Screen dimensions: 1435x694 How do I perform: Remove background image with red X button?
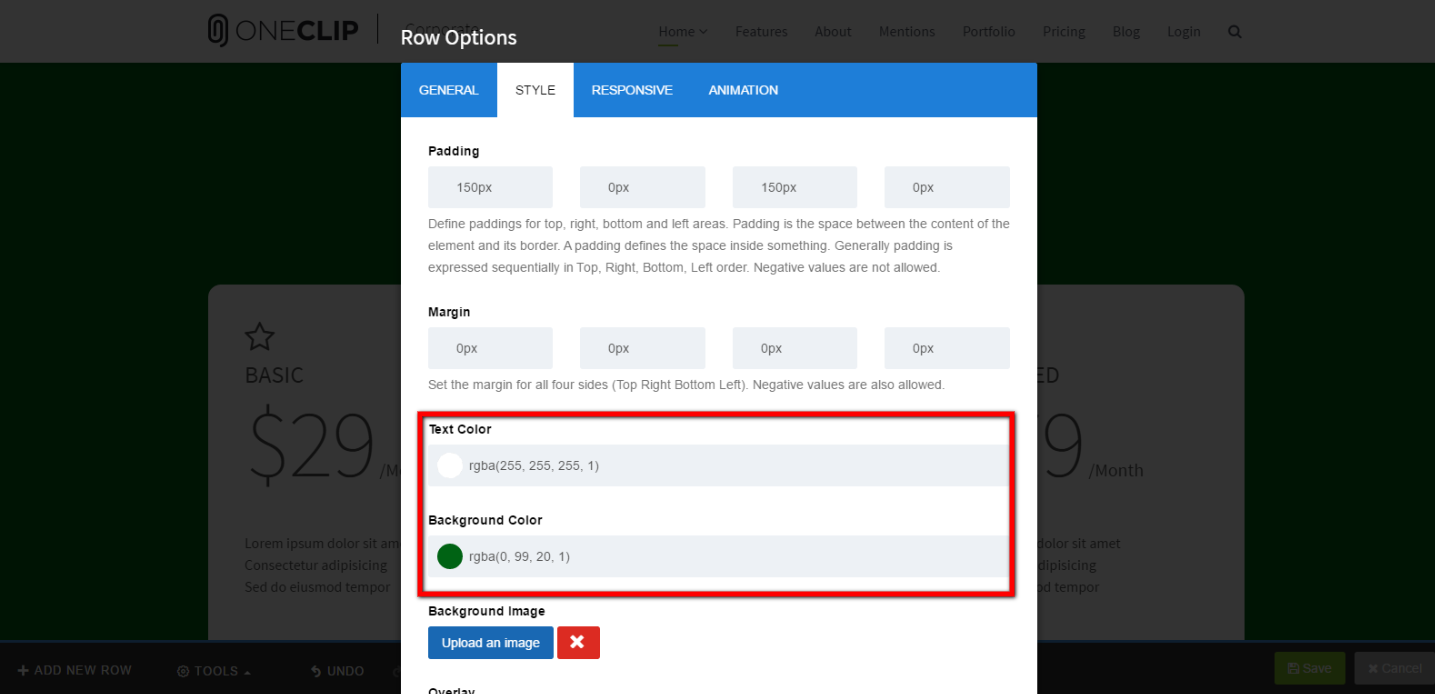(578, 643)
